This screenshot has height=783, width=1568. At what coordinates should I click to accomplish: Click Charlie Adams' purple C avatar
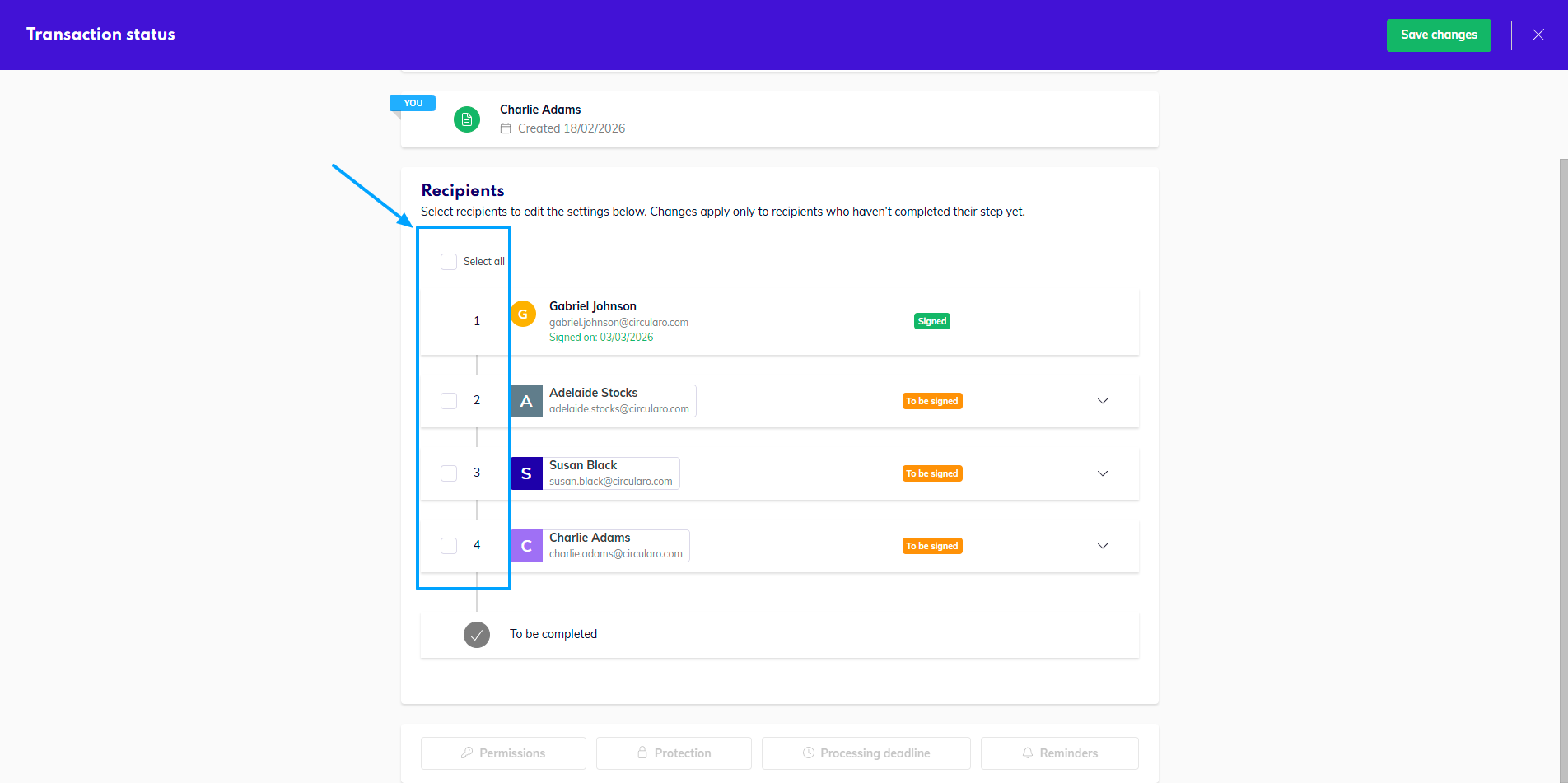pos(527,546)
